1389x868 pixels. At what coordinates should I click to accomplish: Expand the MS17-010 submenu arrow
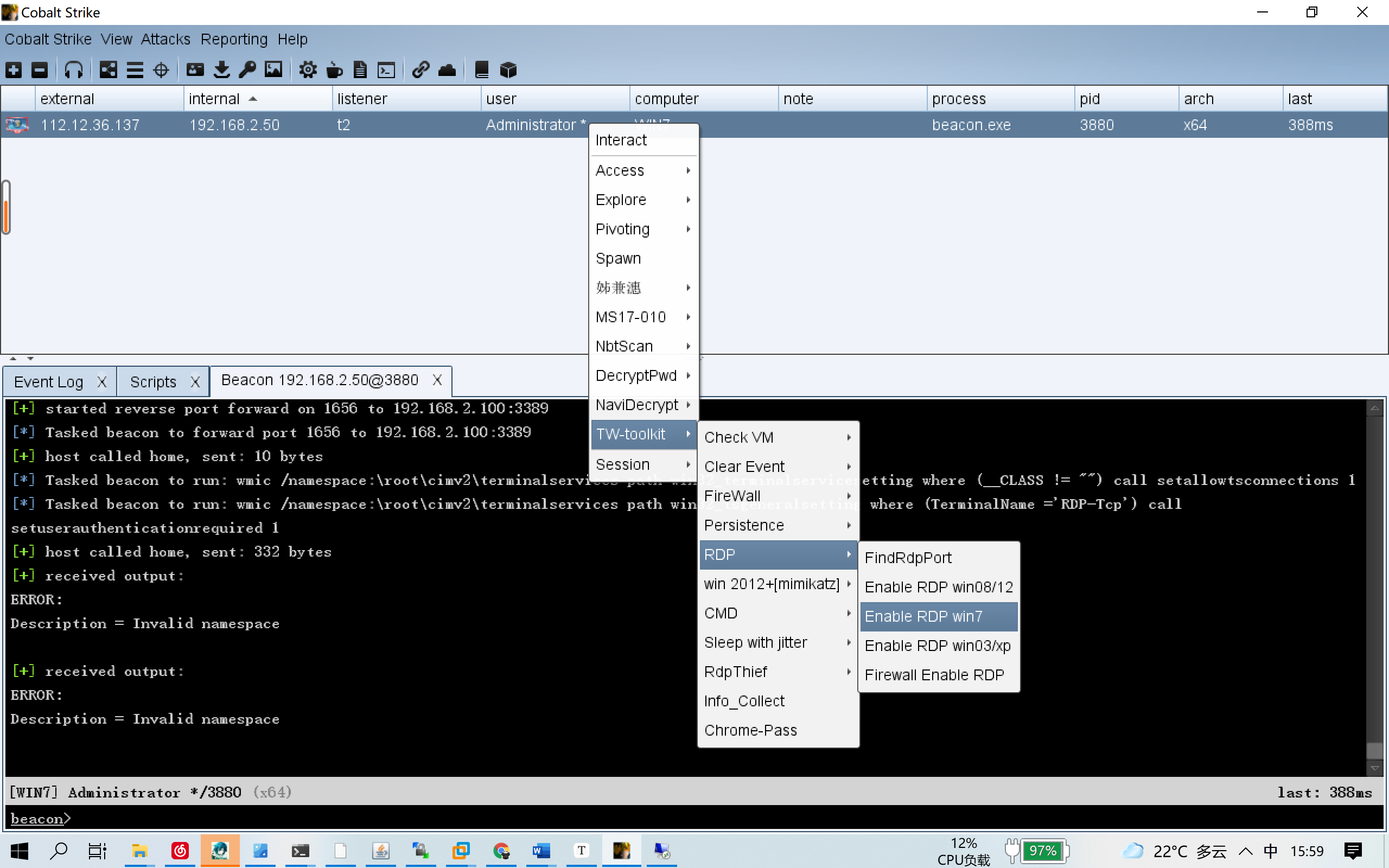pyautogui.click(x=688, y=317)
